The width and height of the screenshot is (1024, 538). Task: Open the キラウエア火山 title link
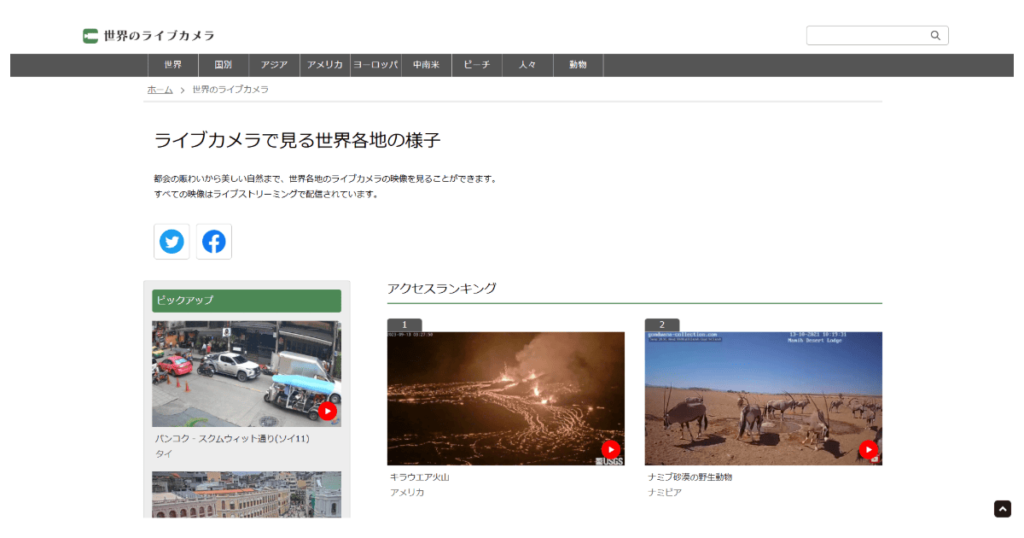419,477
